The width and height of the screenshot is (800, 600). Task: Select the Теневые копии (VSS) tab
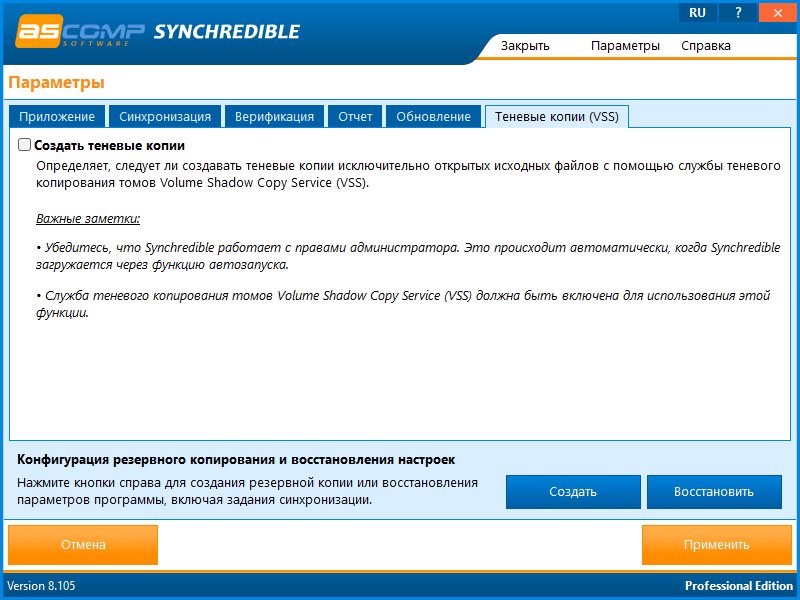pos(557,116)
